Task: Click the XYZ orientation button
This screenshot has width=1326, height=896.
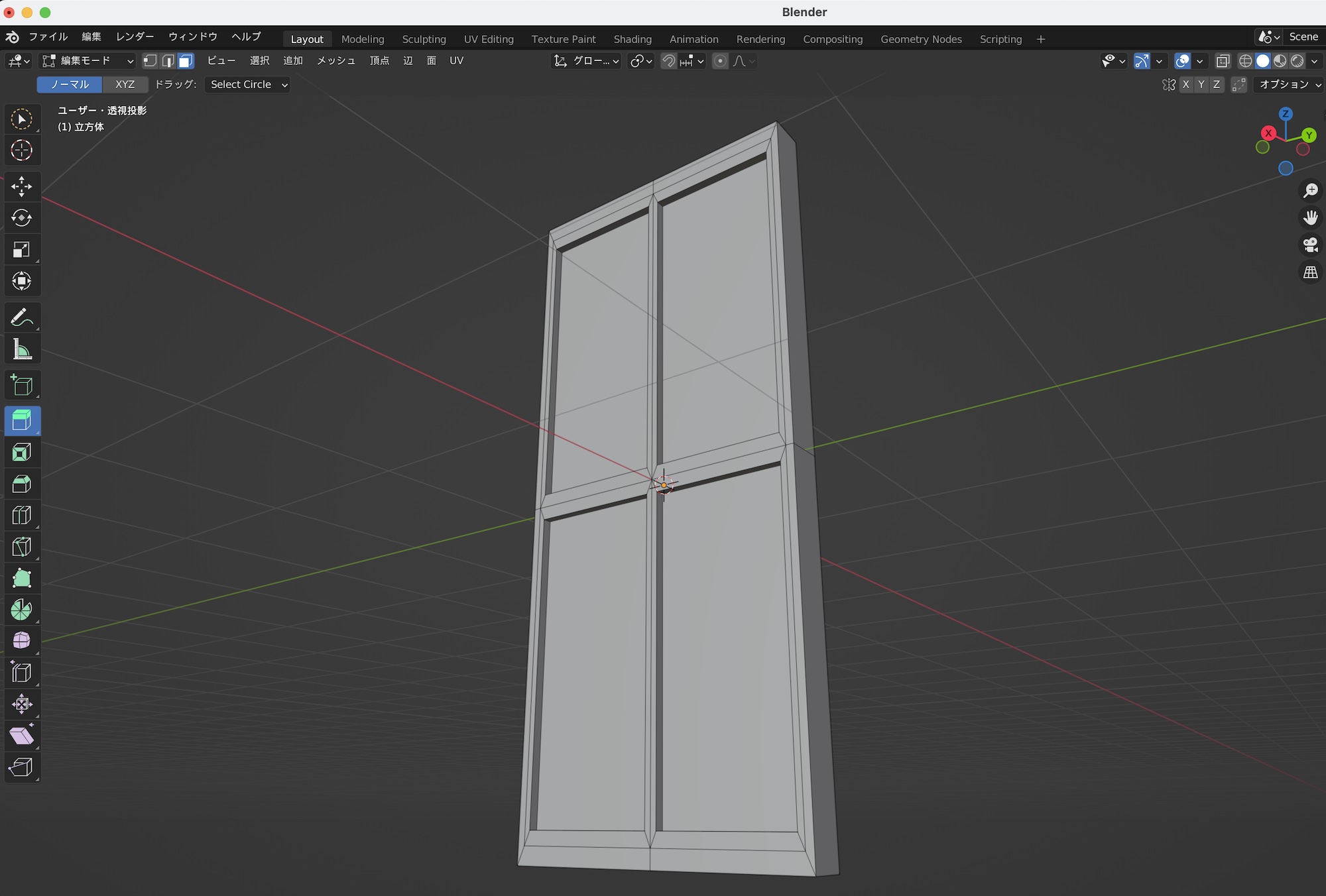Action: click(125, 85)
